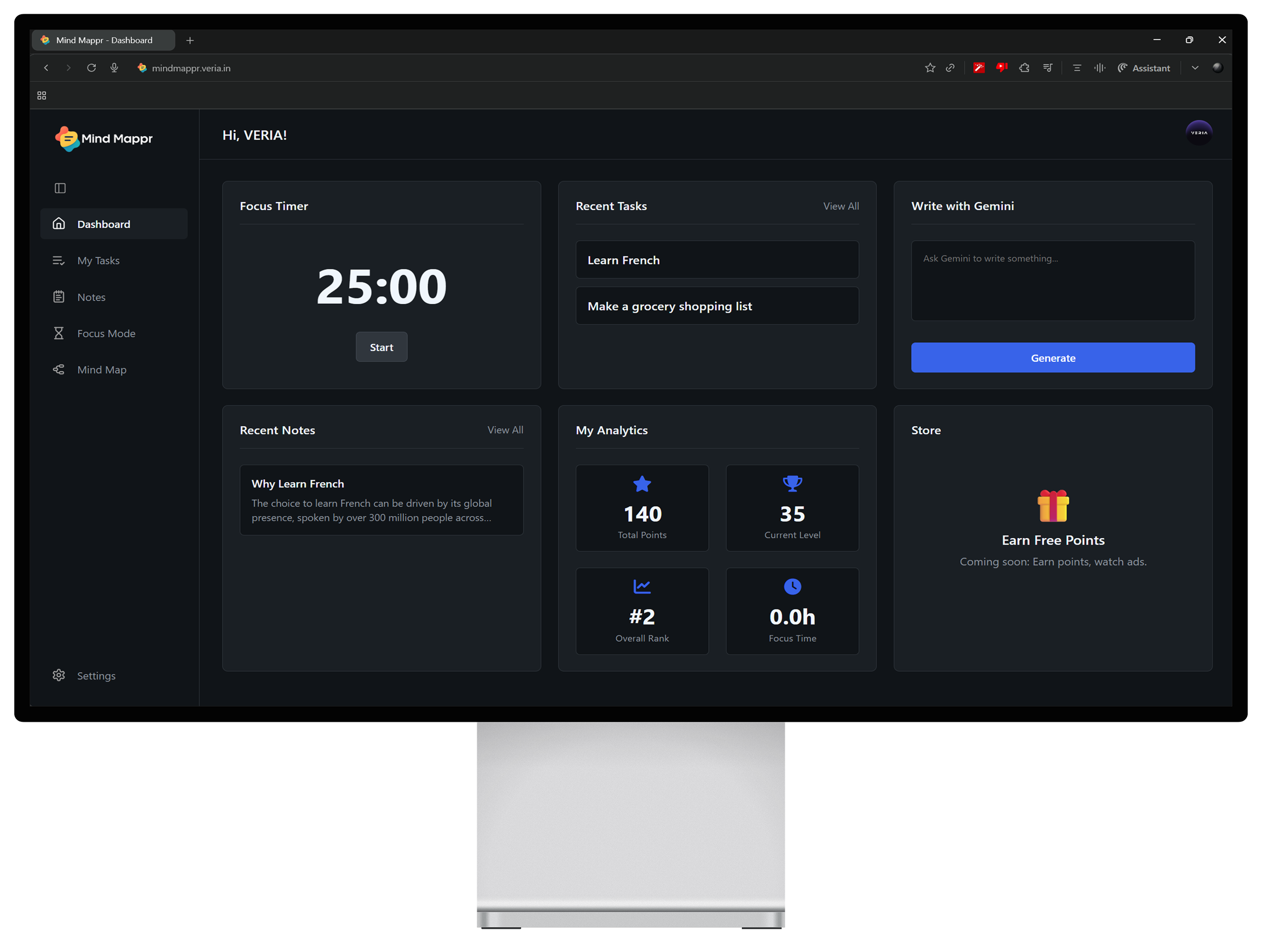
Task: Collapse the sidebar panel toggle icon
Action: 60,188
